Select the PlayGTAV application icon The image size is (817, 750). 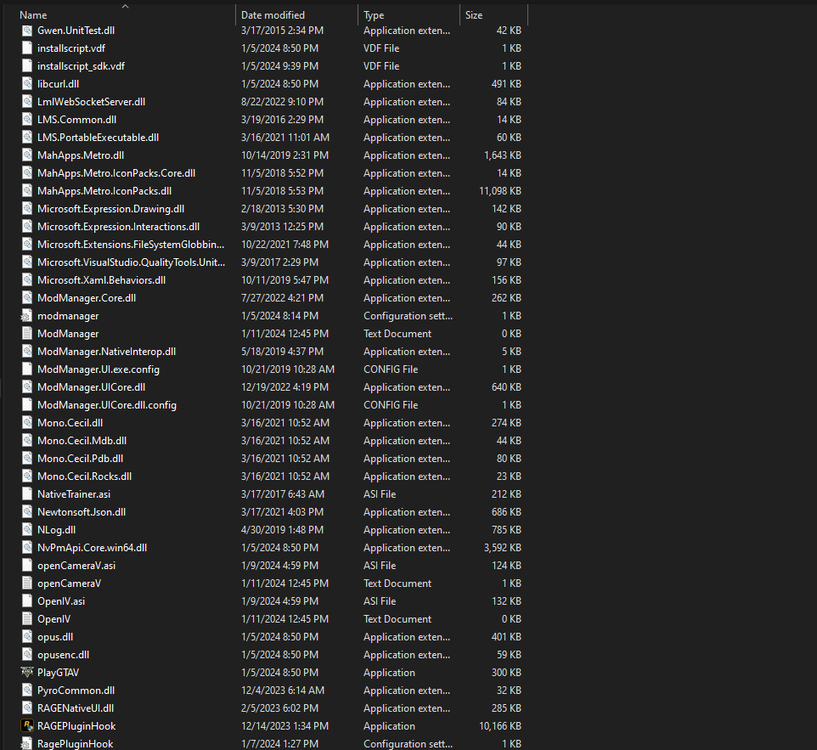(27, 672)
